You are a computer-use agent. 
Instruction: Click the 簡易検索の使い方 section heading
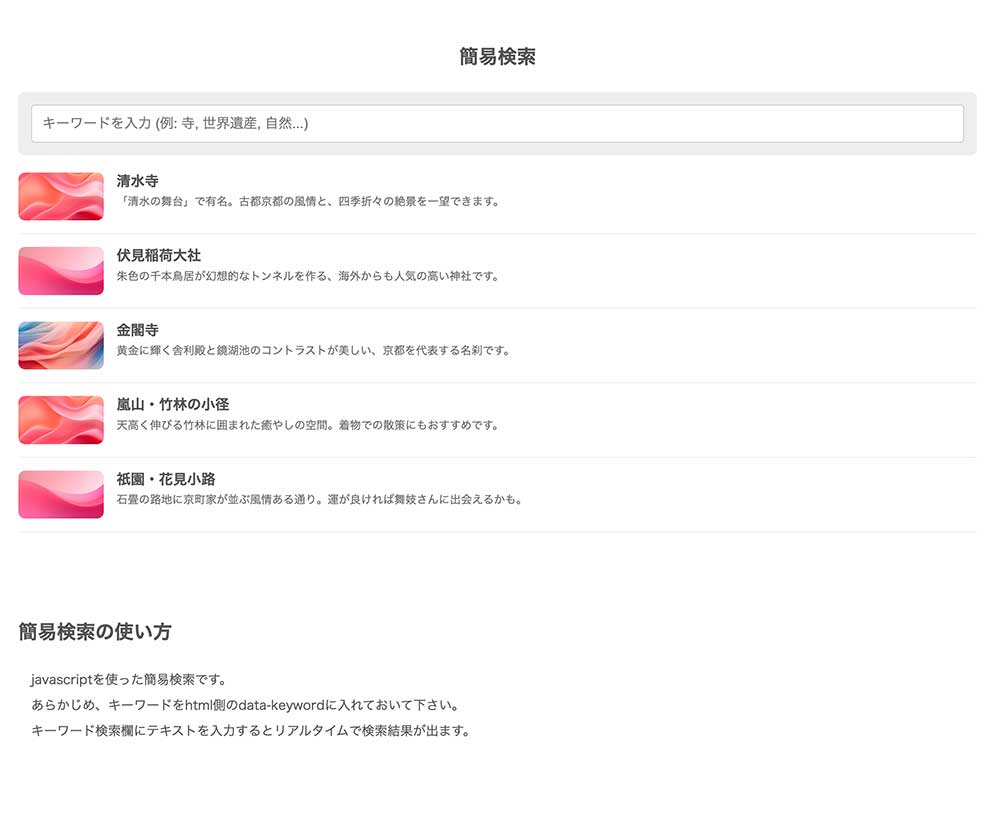[95, 632]
